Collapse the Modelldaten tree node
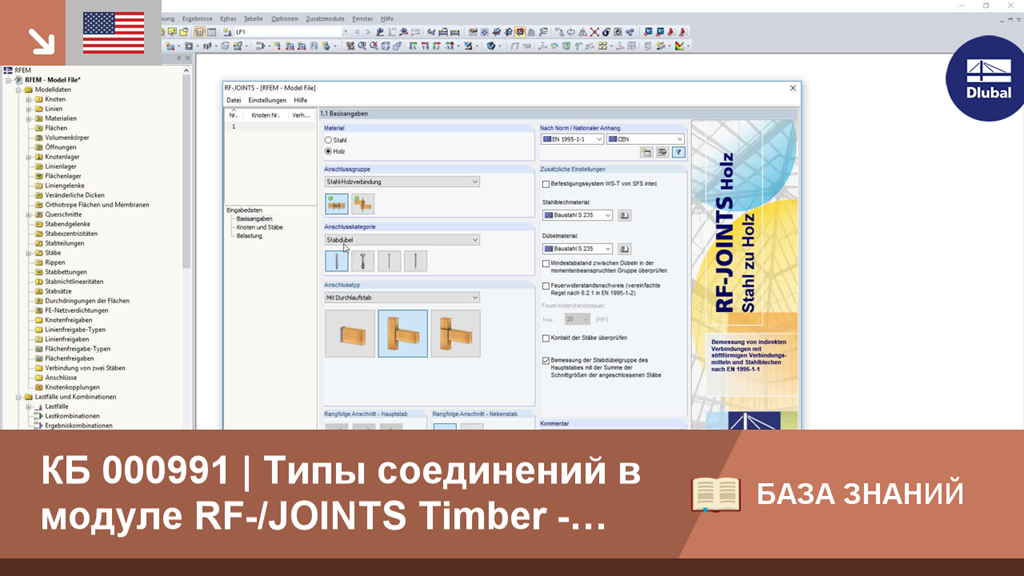Screen dimensions: 1024x576 (x=19, y=89)
